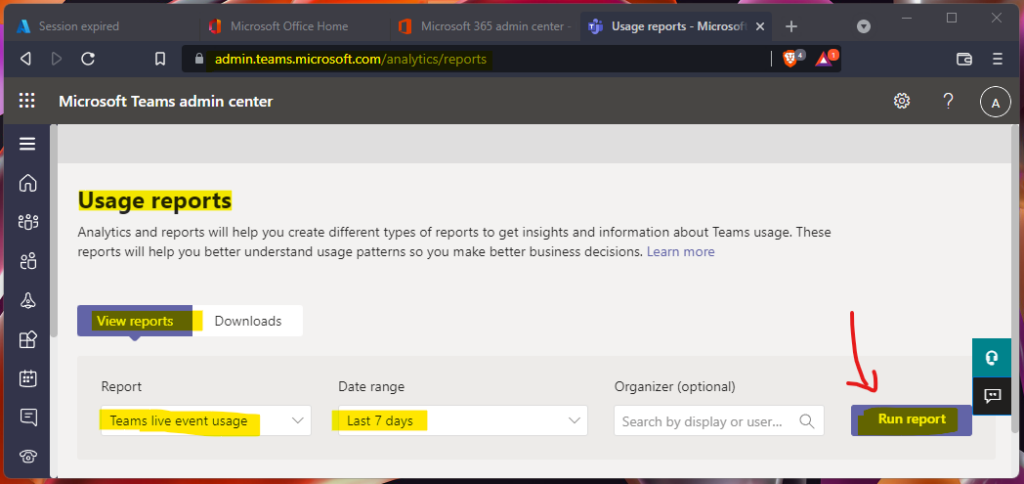Open the tab search dropdown arrow

[x=863, y=27]
